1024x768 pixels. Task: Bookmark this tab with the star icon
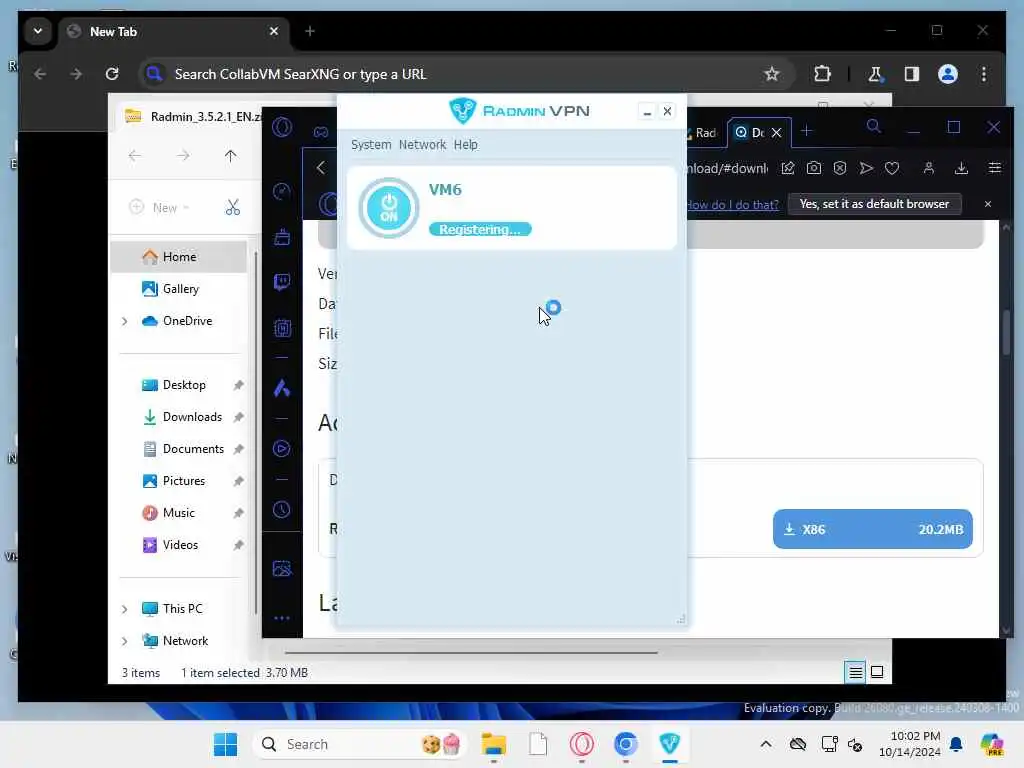point(772,74)
